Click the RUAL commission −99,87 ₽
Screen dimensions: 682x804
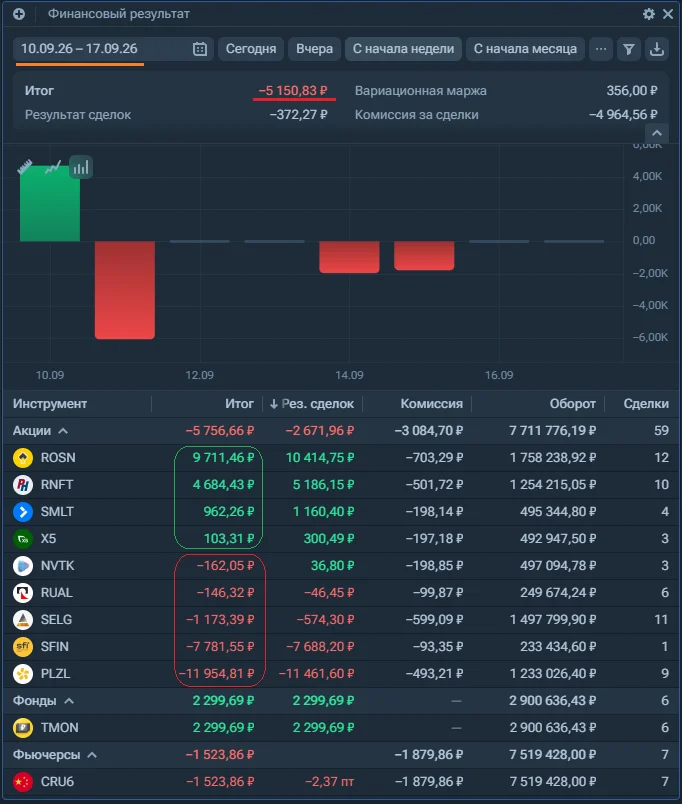click(438, 593)
